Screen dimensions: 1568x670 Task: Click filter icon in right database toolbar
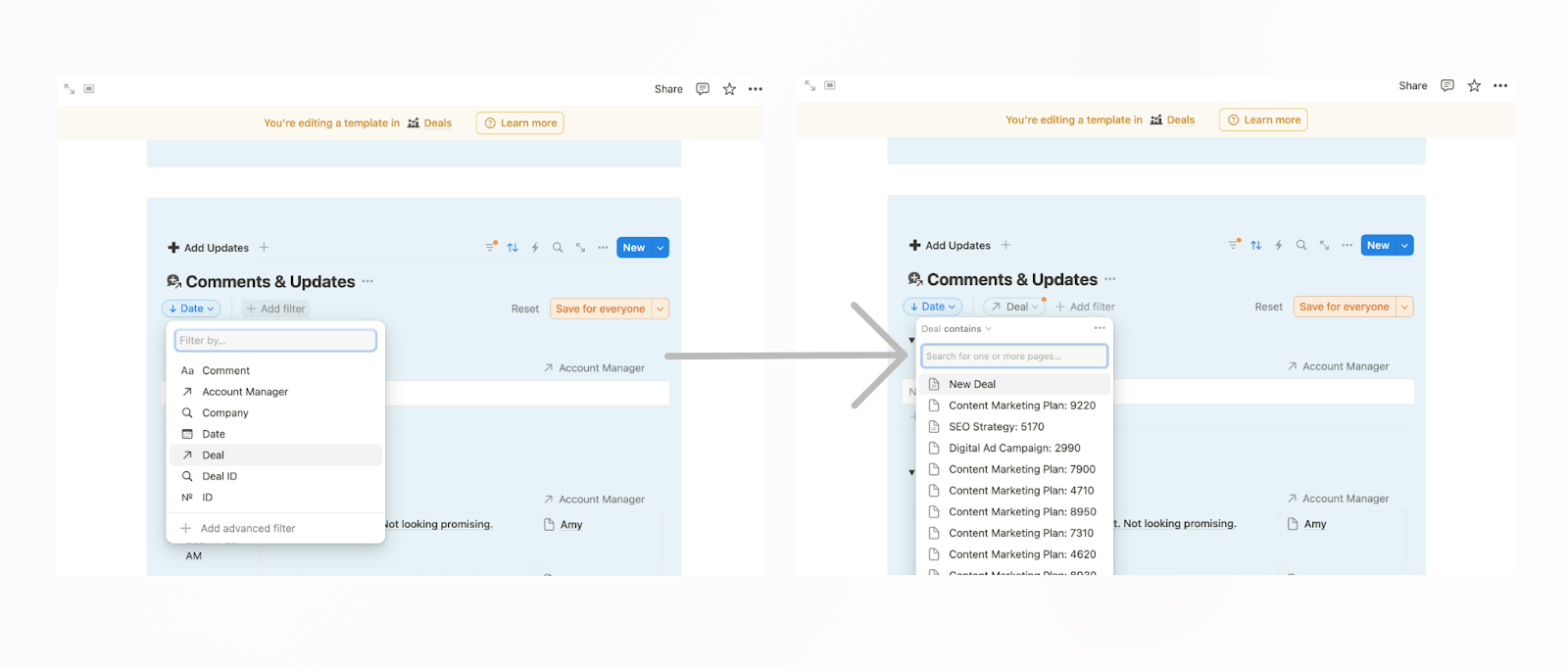coord(1234,245)
